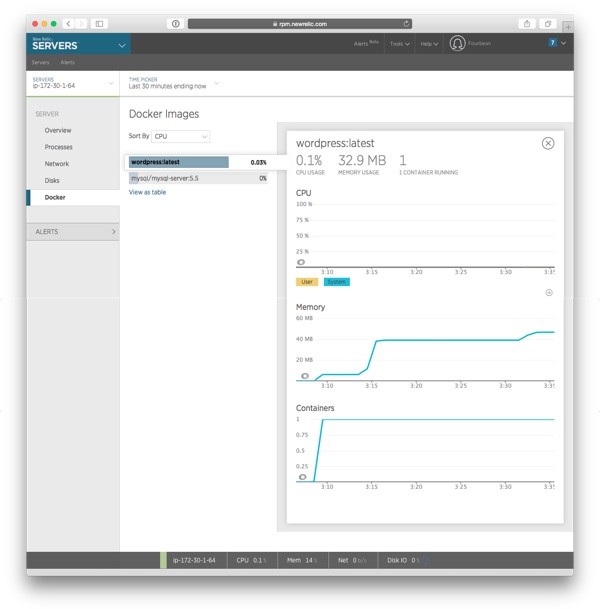This screenshot has height=609, width=600.
Task: Click the 0.1% CPU usage value
Action: click(309, 160)
